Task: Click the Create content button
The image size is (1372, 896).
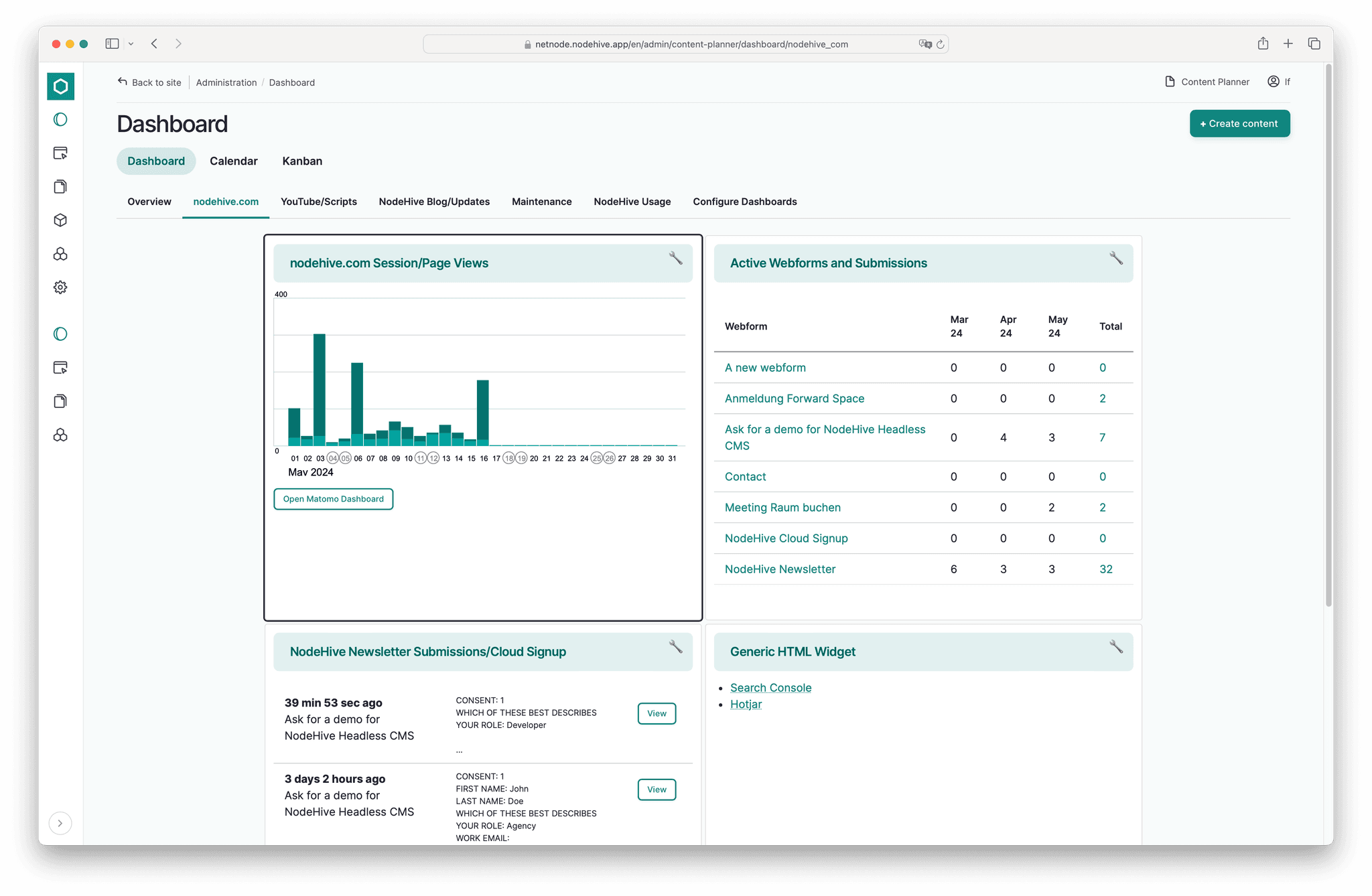Action: tap(1239, 123)
